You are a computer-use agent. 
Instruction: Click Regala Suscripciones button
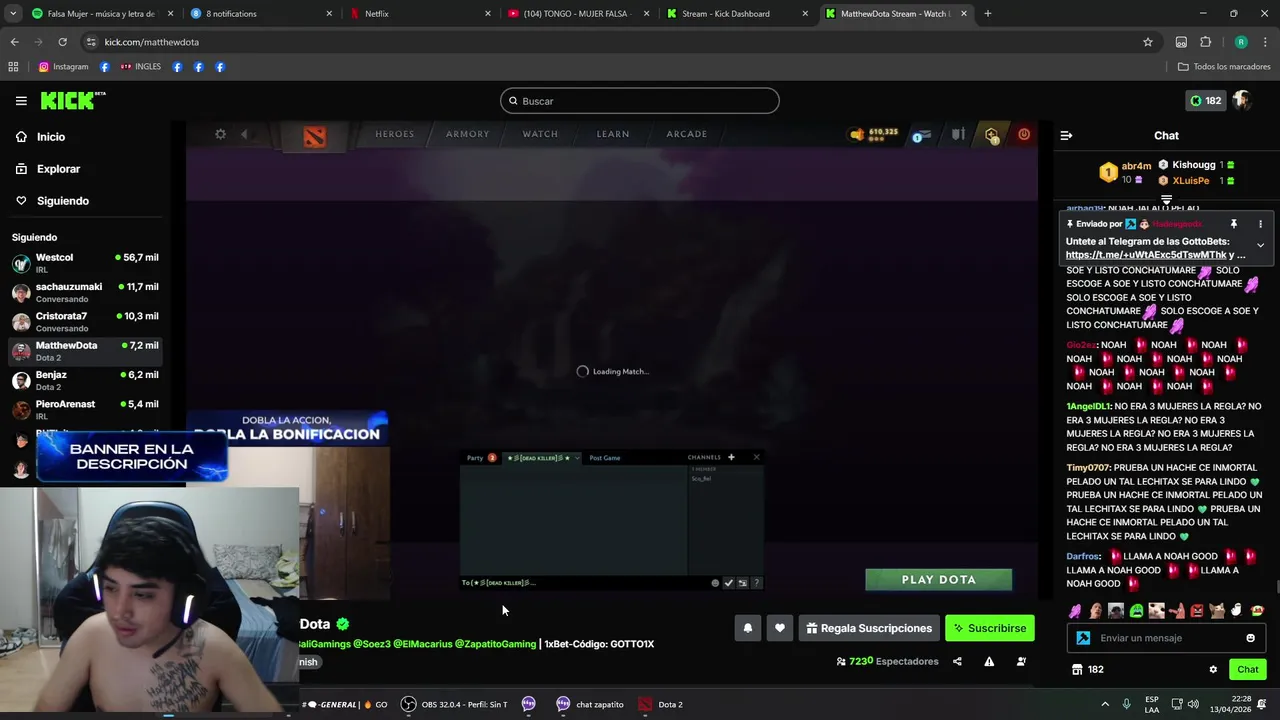(x=869, y=628)
